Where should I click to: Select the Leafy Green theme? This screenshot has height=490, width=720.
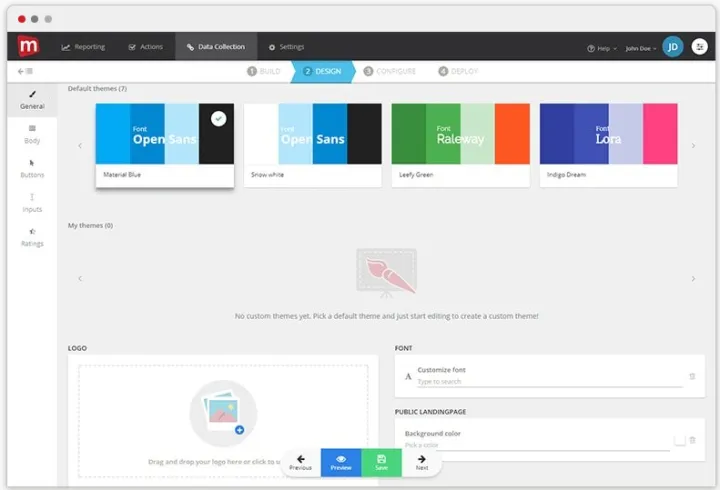pyautogui.click(x=460, y=144)
